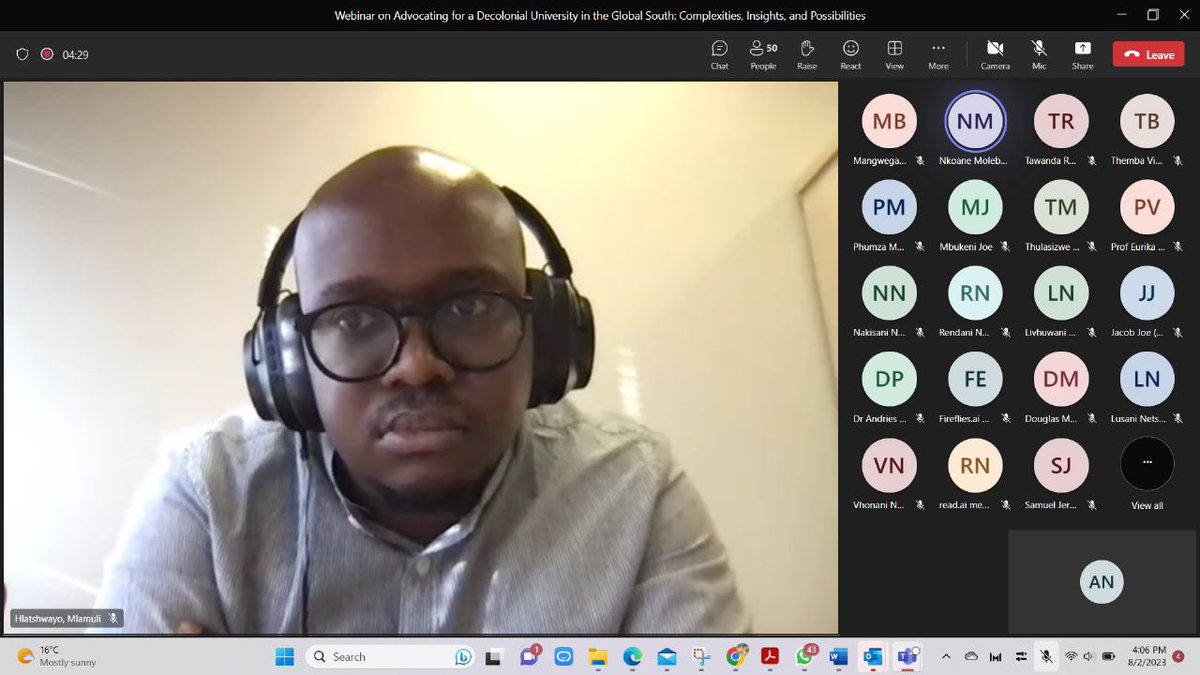
Task: Open the View layout options
Action: pos(894,54)
